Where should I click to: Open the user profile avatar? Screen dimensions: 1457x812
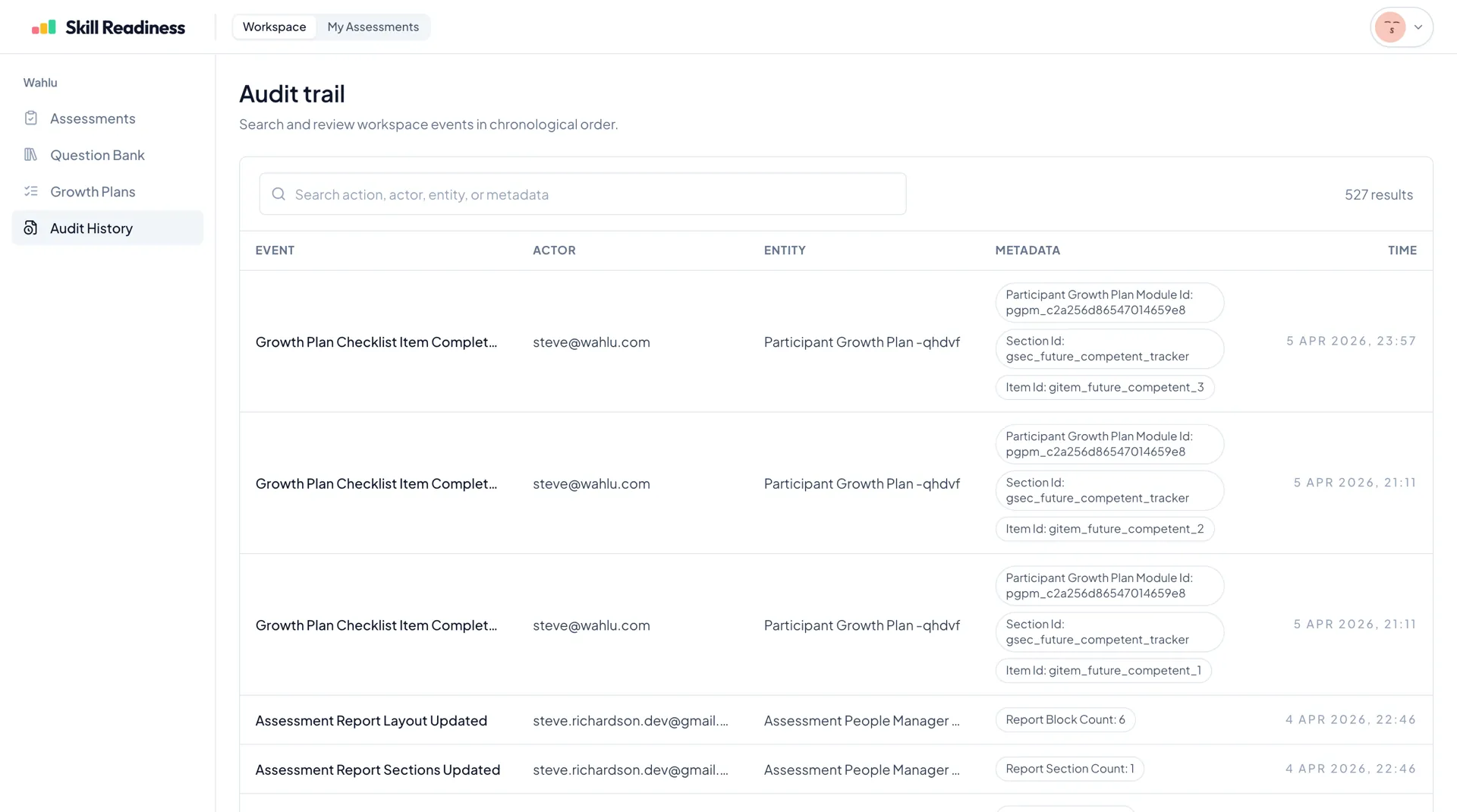[x=1391, y=27]
